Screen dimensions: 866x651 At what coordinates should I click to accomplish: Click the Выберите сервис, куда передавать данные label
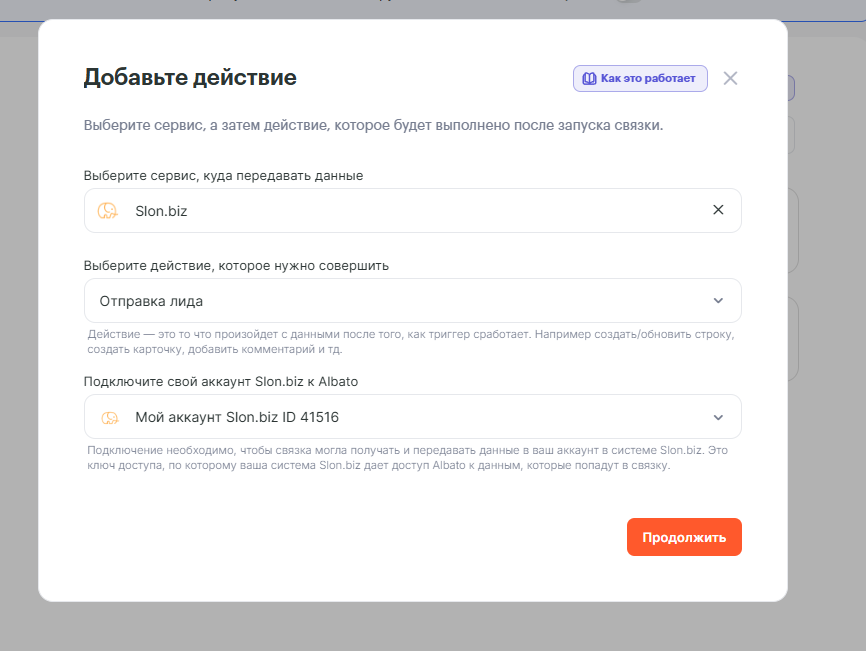(223, 175)
